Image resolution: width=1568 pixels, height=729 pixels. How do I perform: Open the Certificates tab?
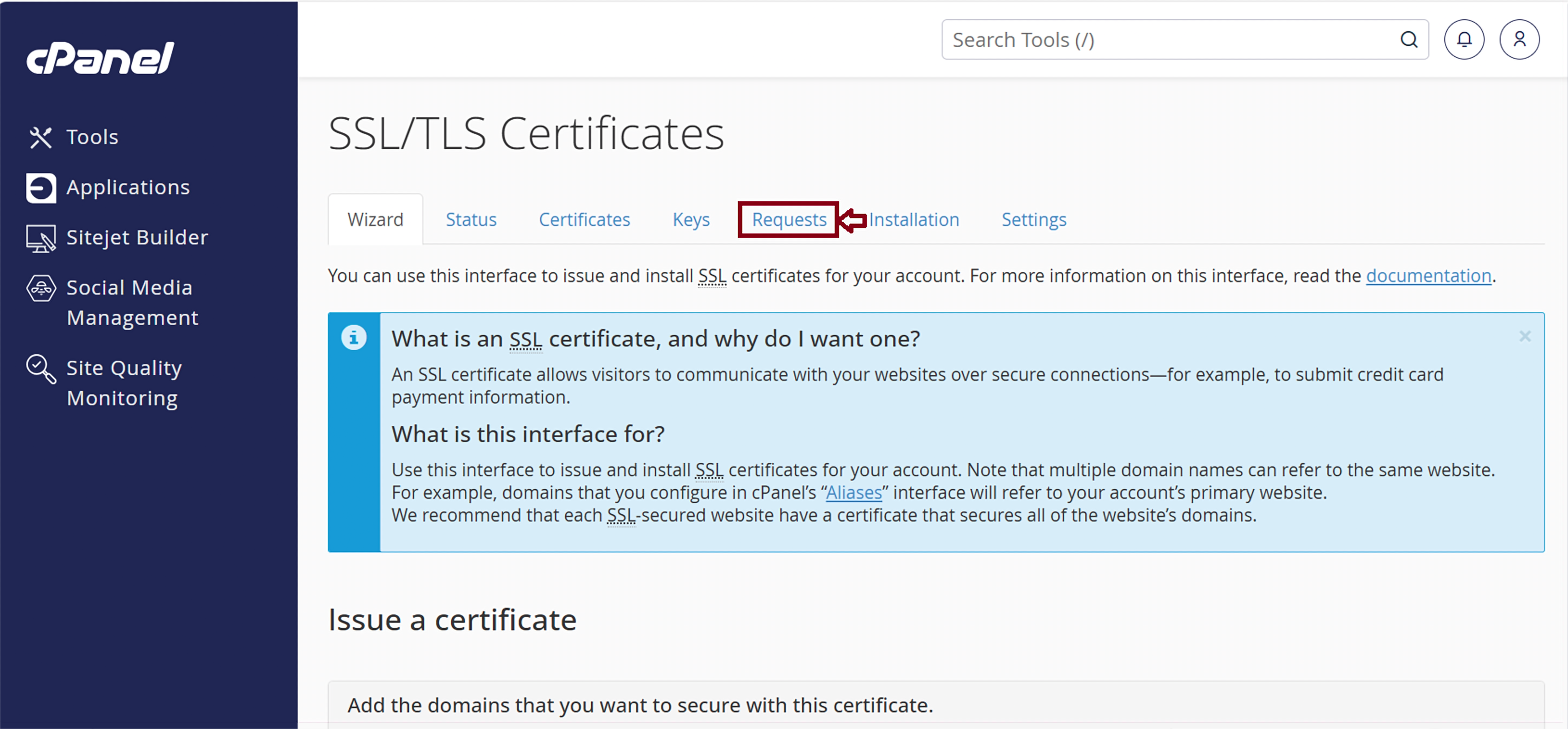click(x=585, y=220)
